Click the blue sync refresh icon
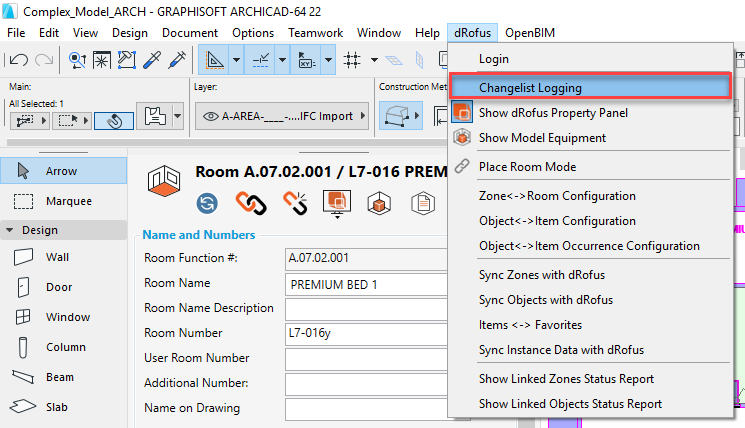This screenshot has height=428, width=745. pos(208,203)
